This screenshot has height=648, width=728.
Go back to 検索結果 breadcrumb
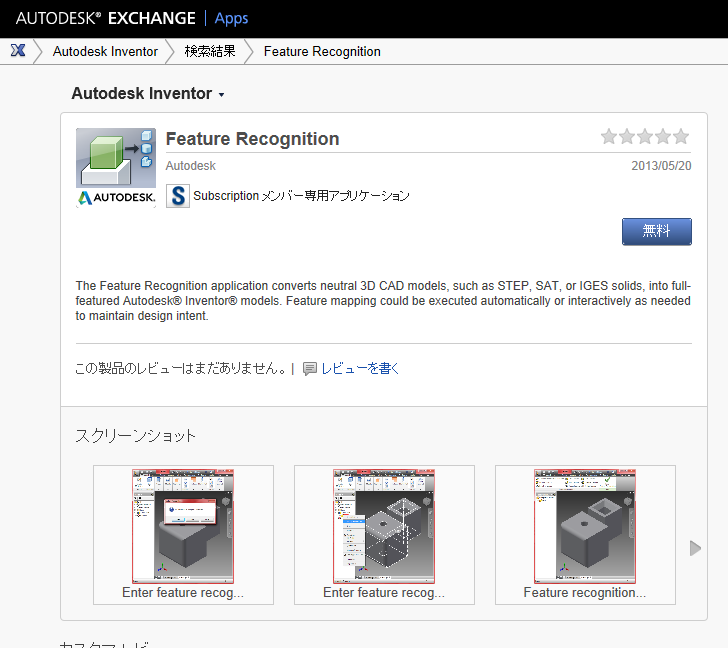210,51
